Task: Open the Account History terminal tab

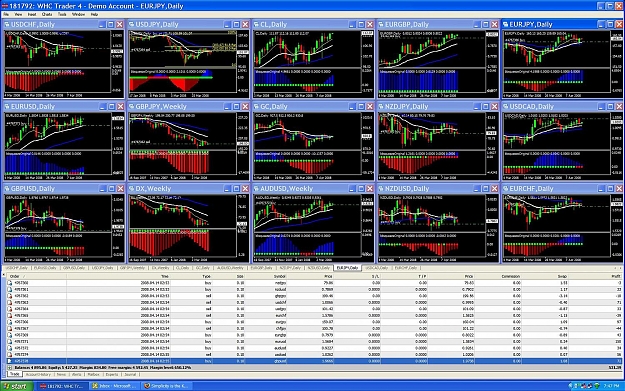Action: (x=38, y=375)
